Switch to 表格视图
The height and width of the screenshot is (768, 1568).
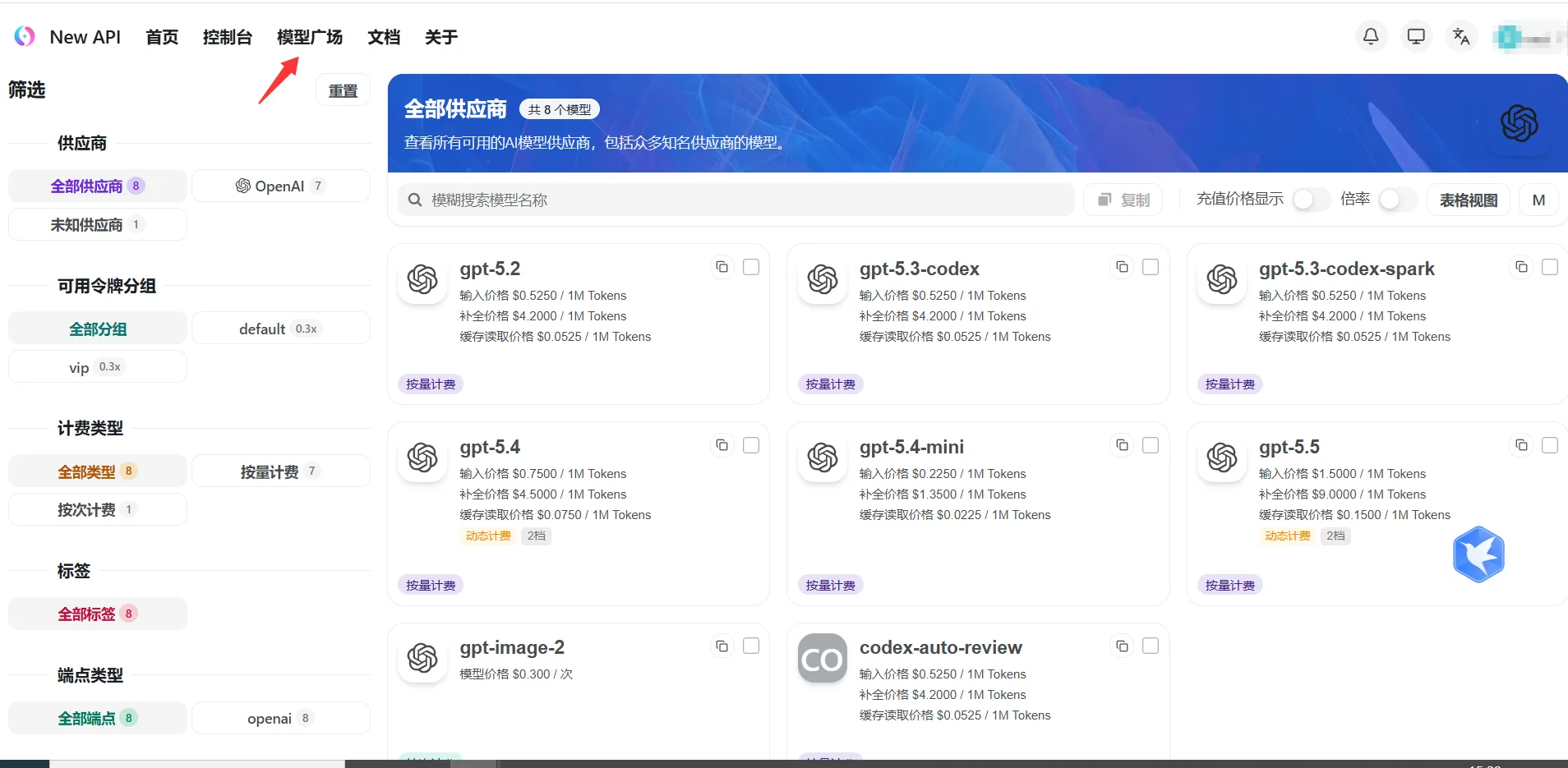1469,200
